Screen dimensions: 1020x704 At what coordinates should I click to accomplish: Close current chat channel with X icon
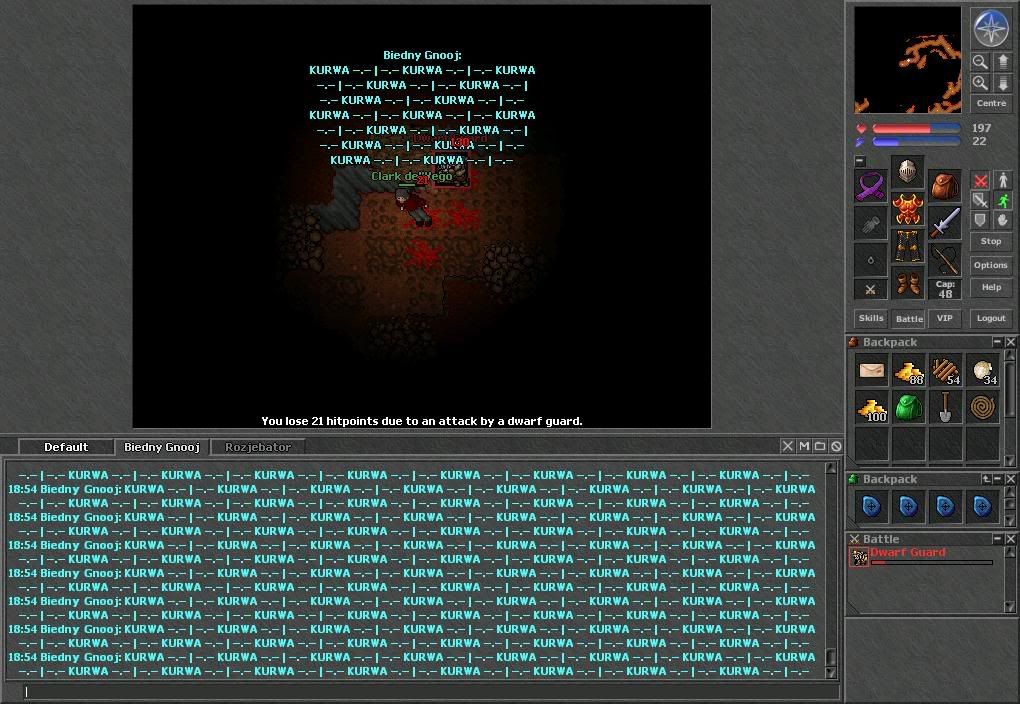[x=788, y=446]
